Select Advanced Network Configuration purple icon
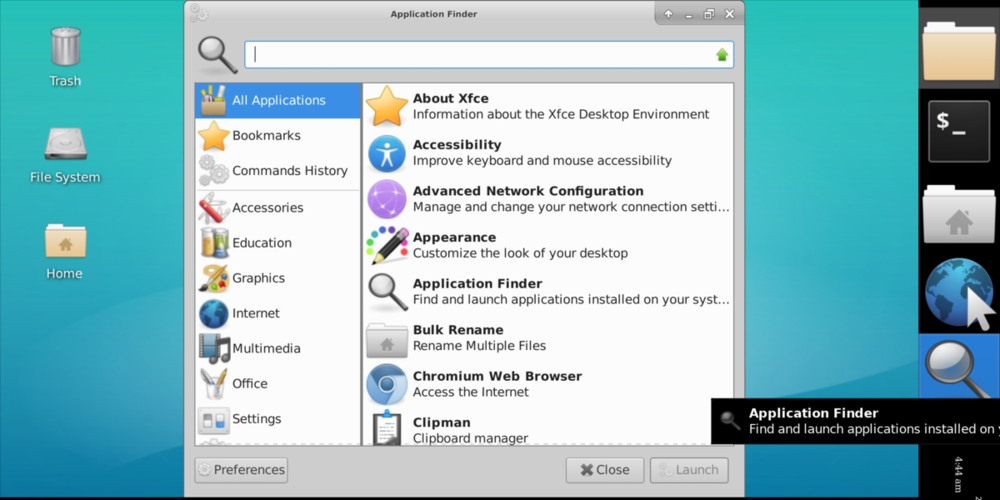1000x500 pixels. [386, 199]
